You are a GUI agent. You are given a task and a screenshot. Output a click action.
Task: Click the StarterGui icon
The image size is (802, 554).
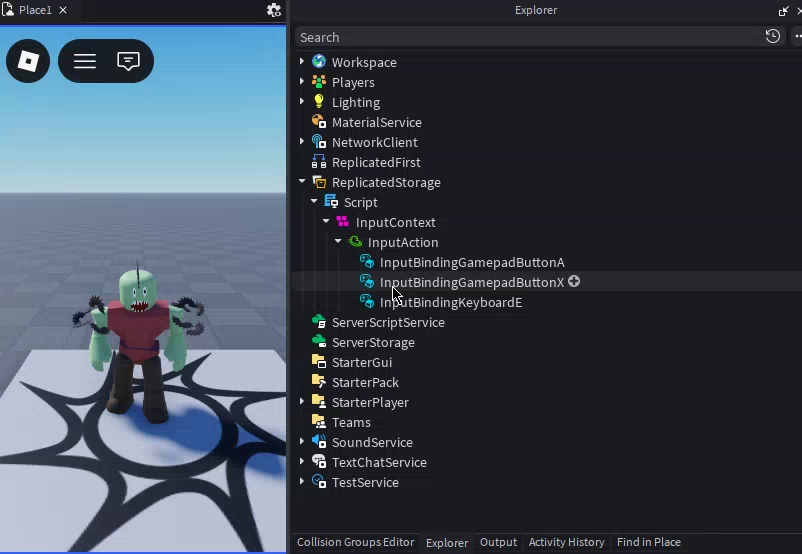(319, 362)
